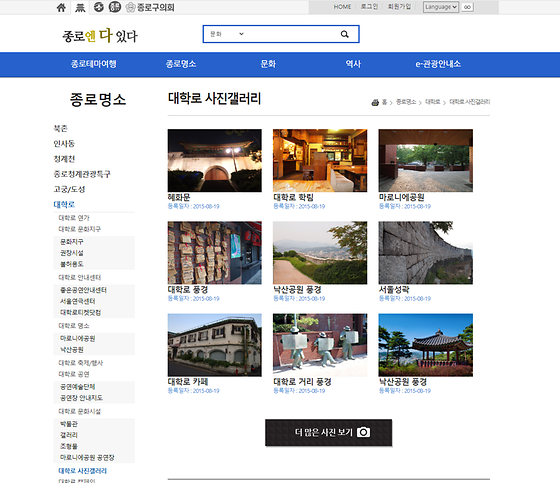Open the 서울성곽 stone wall photo
The height and width of the screenshot is (483, 560).
click(425, 253)
